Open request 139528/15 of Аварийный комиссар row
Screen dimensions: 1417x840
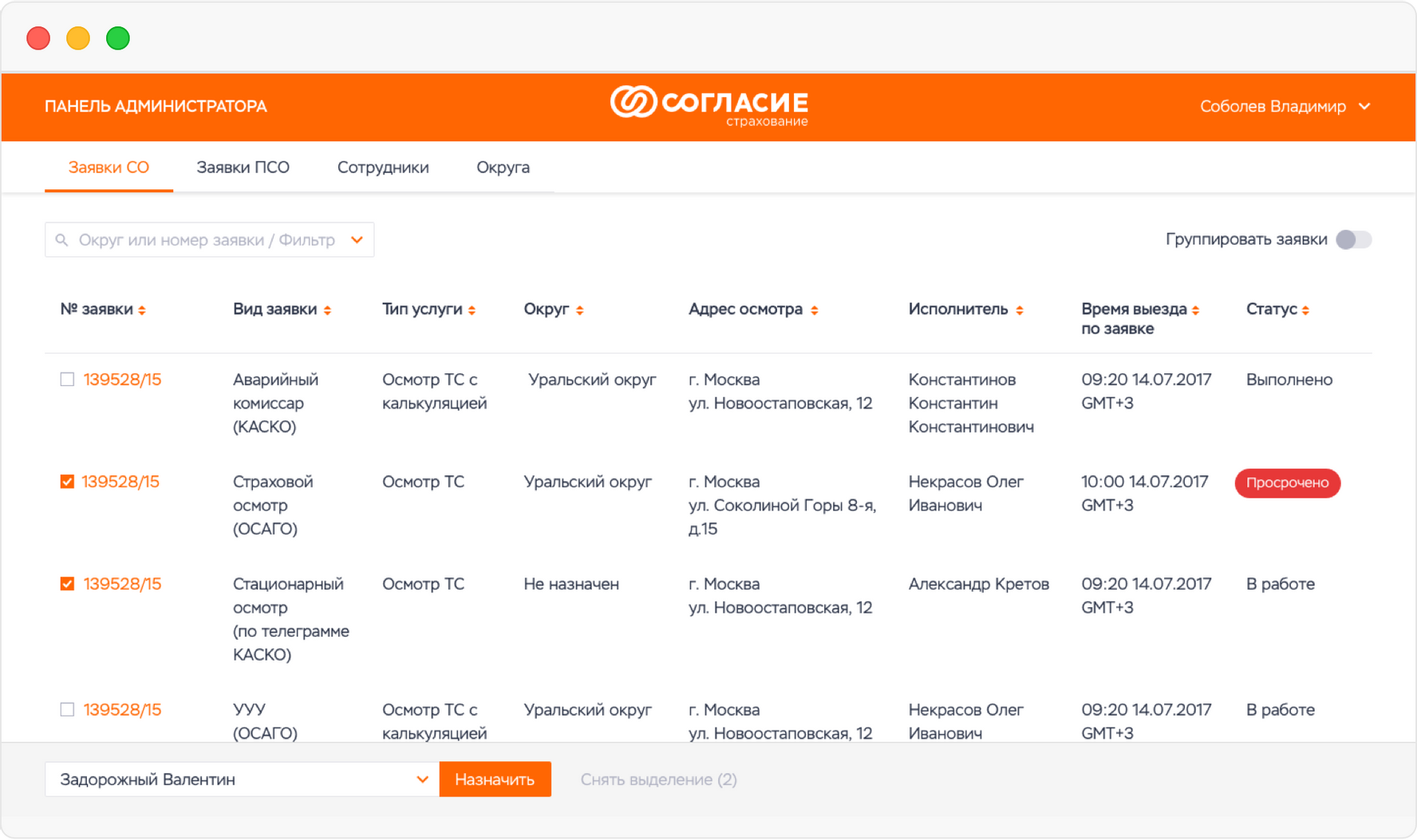pyautogui.click(x=122, y=380)
